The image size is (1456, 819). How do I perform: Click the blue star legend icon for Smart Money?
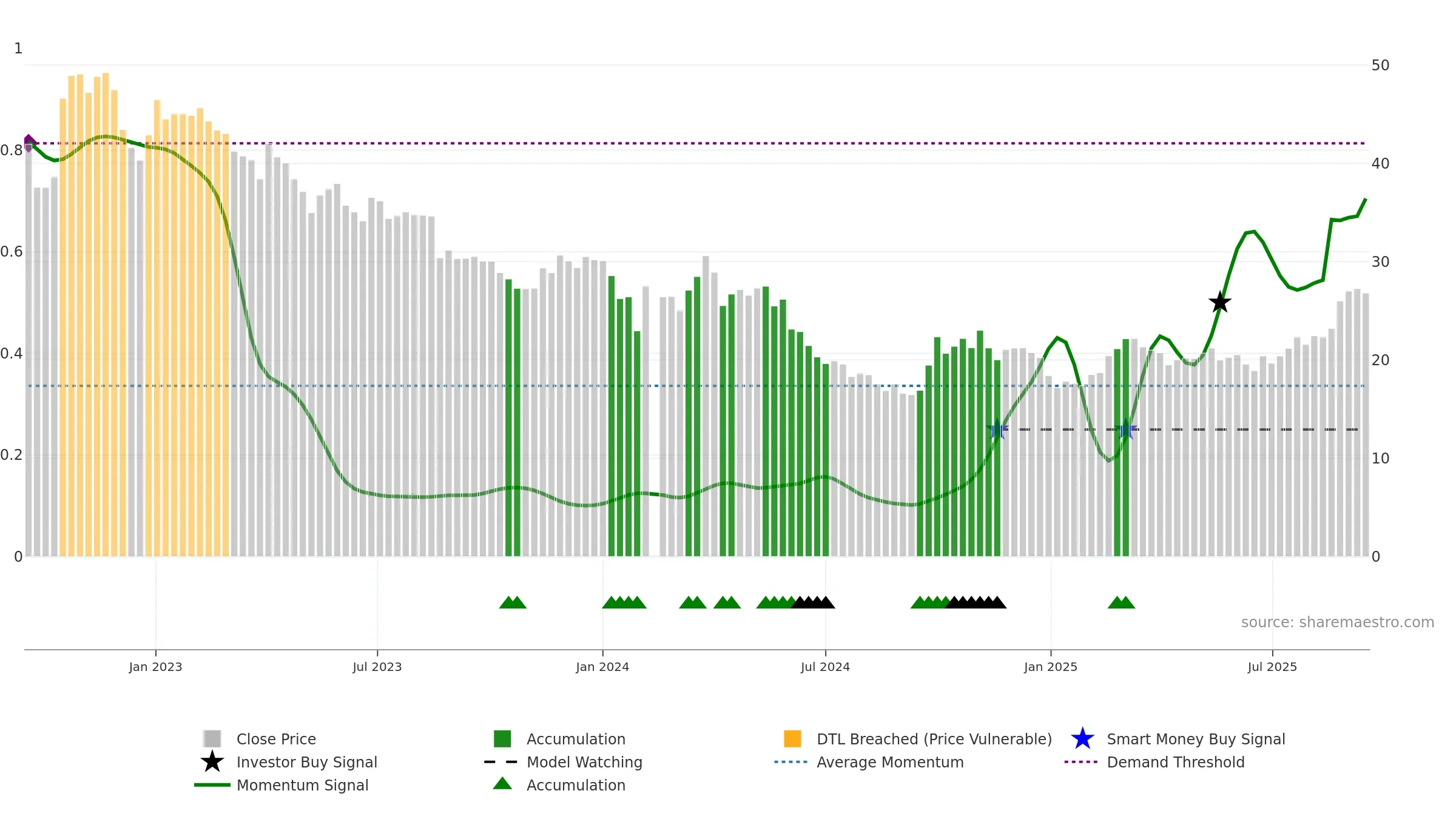point(1082,739)
